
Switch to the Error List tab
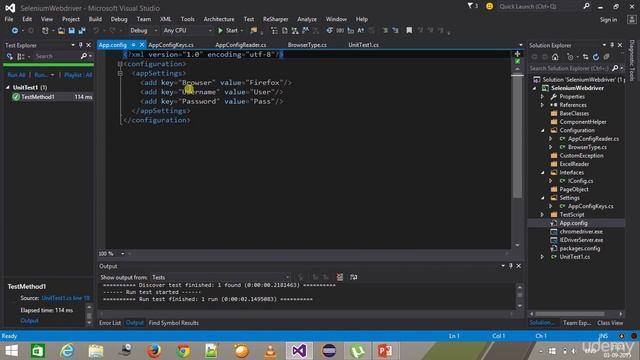coord(110,323)
